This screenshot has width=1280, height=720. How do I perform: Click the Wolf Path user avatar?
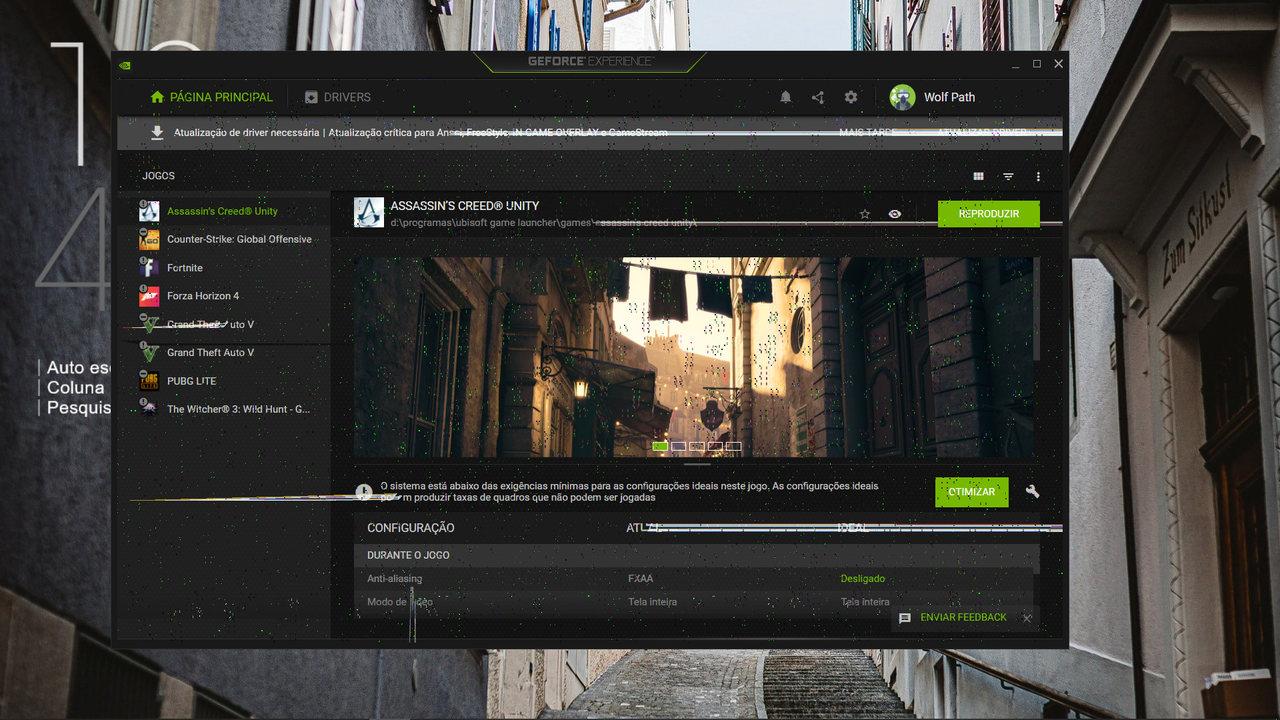[902, 97]
